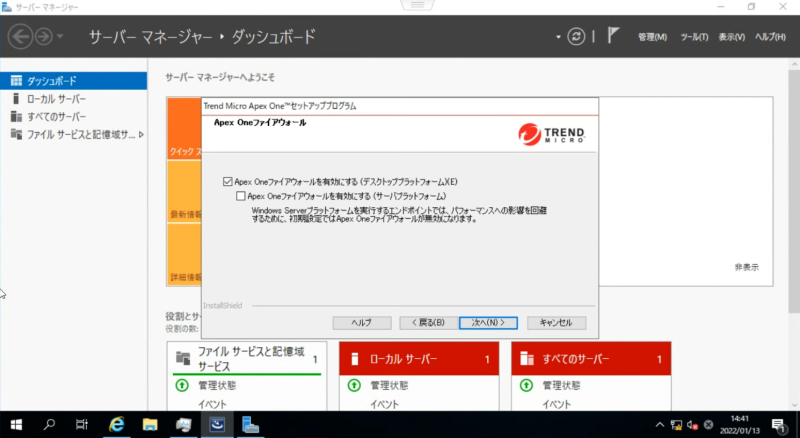Viewport: 800px width, 438px height.
Task: Cancel setup with キャンセル button
Action: (556, 323)
